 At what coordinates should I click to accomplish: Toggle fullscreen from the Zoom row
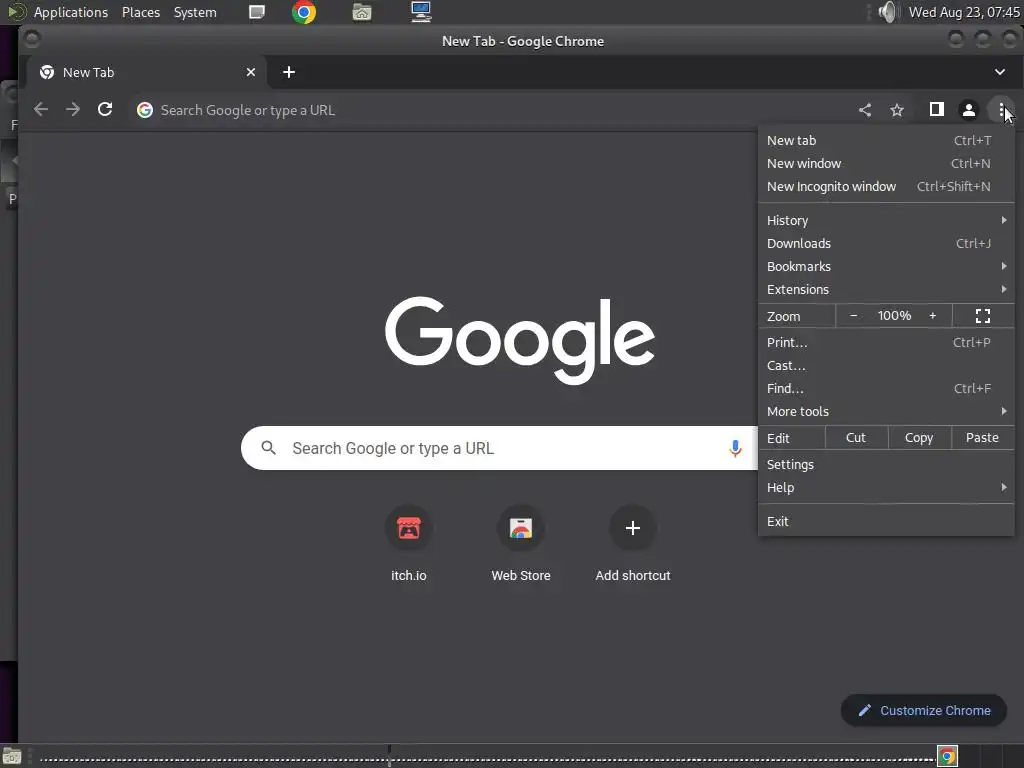point(983,316)
